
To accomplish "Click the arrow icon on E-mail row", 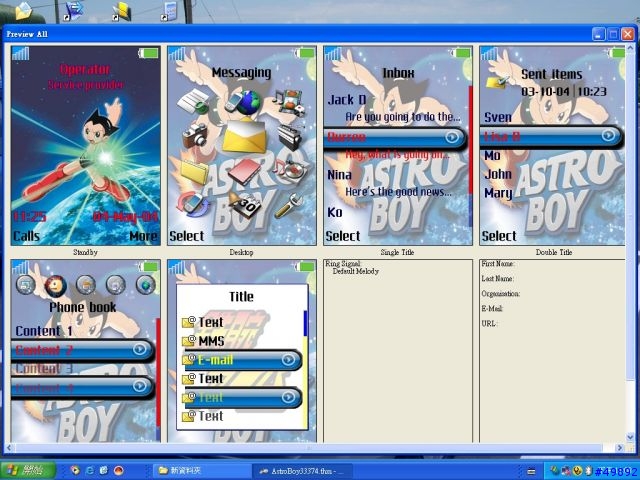I will (x=288, y=360).
